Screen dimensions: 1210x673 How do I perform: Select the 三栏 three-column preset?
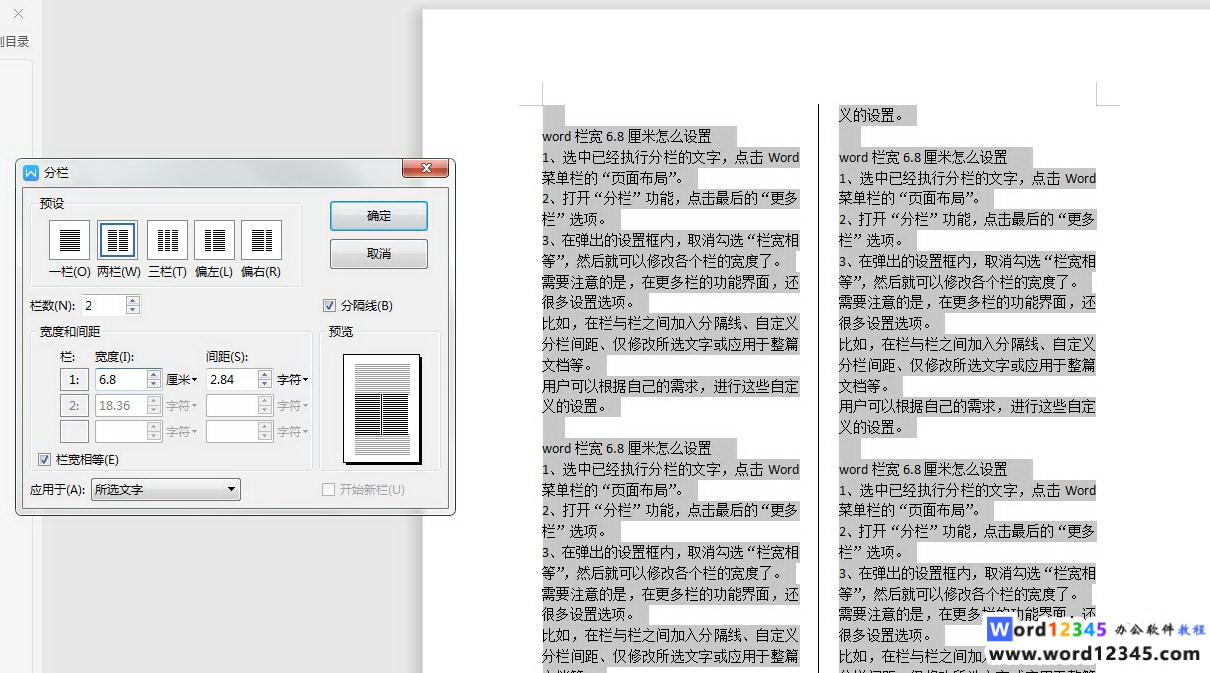(x=167, y=240)
